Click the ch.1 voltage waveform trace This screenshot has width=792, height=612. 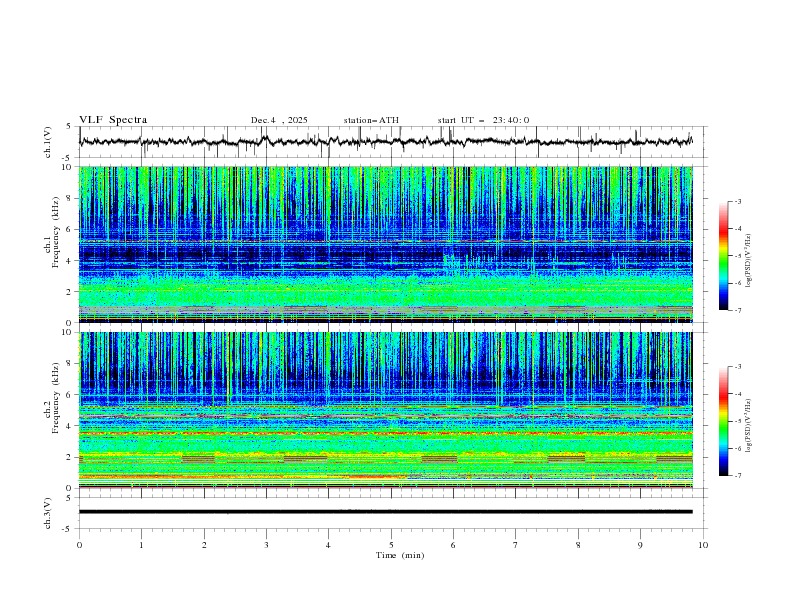pos(386,141)
